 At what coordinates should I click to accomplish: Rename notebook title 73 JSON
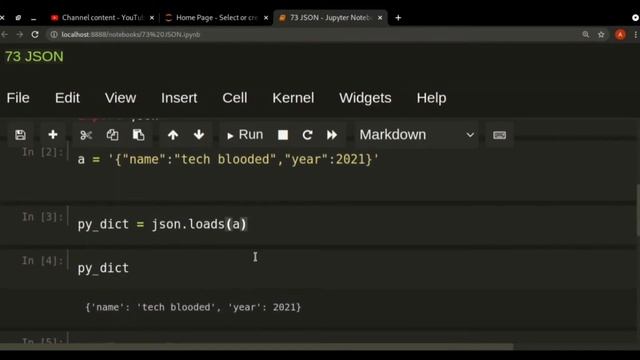pos(34,56)
